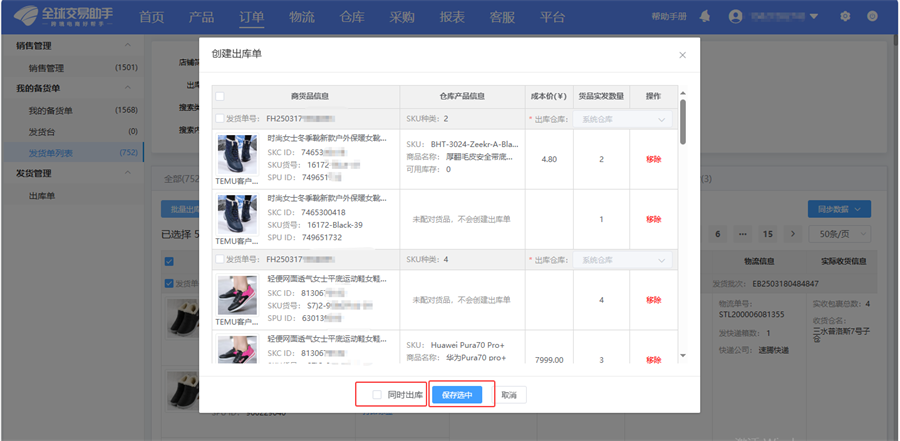Collapse the 我的备货单 sidebar group
Viewport: 900px width, 441px height.
click(127, 88)
